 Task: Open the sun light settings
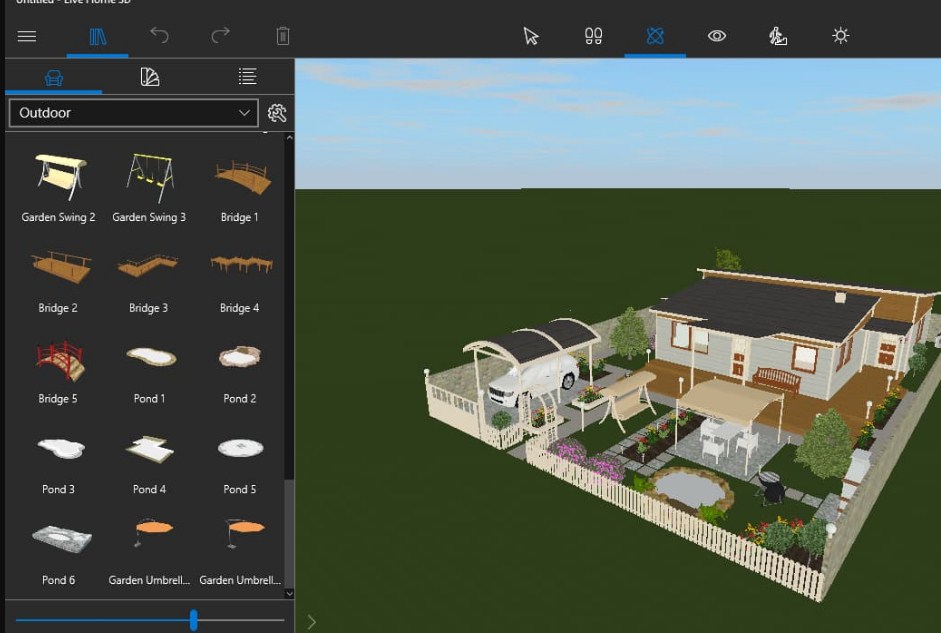840,35
